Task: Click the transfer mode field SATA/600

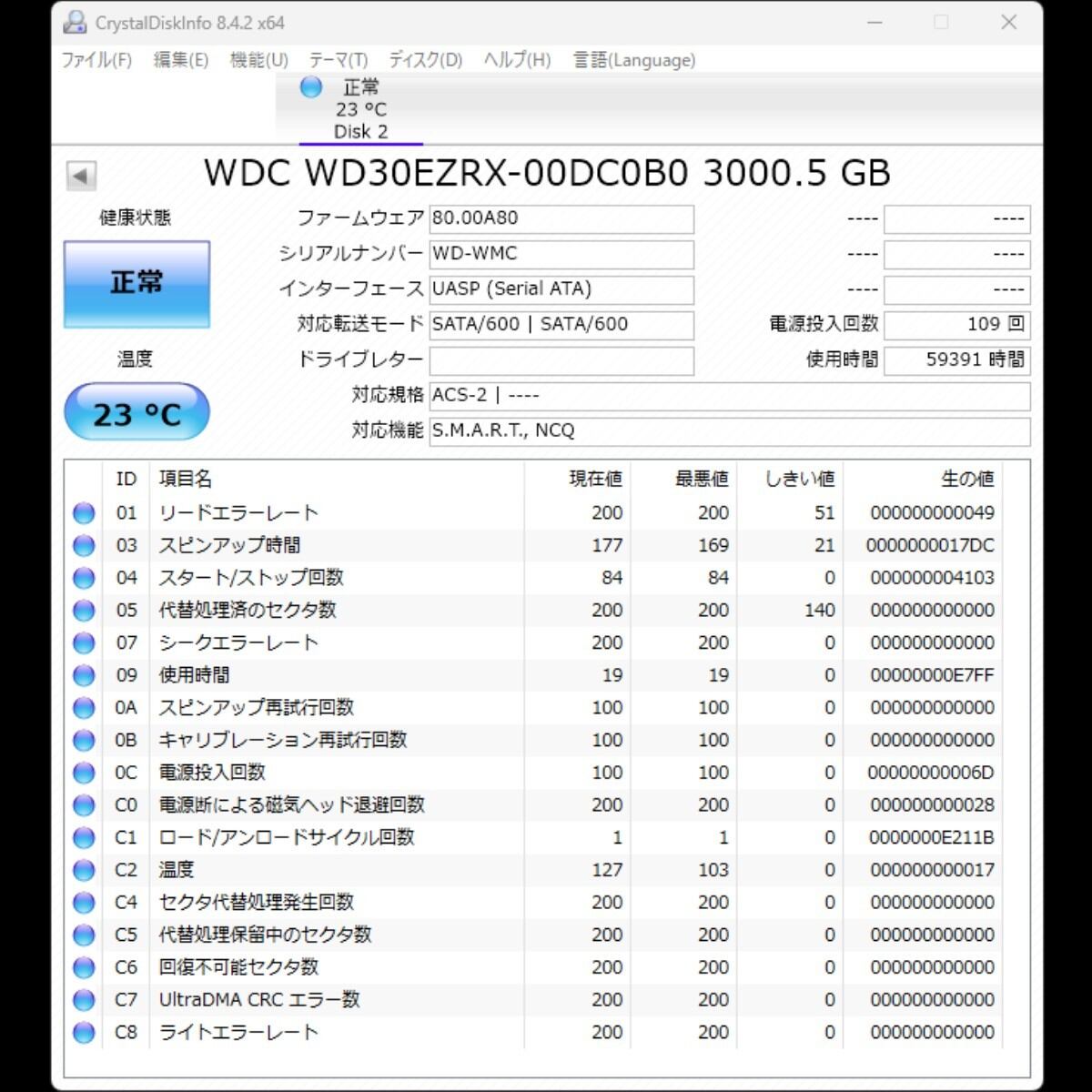Action: tap(561, 325)
